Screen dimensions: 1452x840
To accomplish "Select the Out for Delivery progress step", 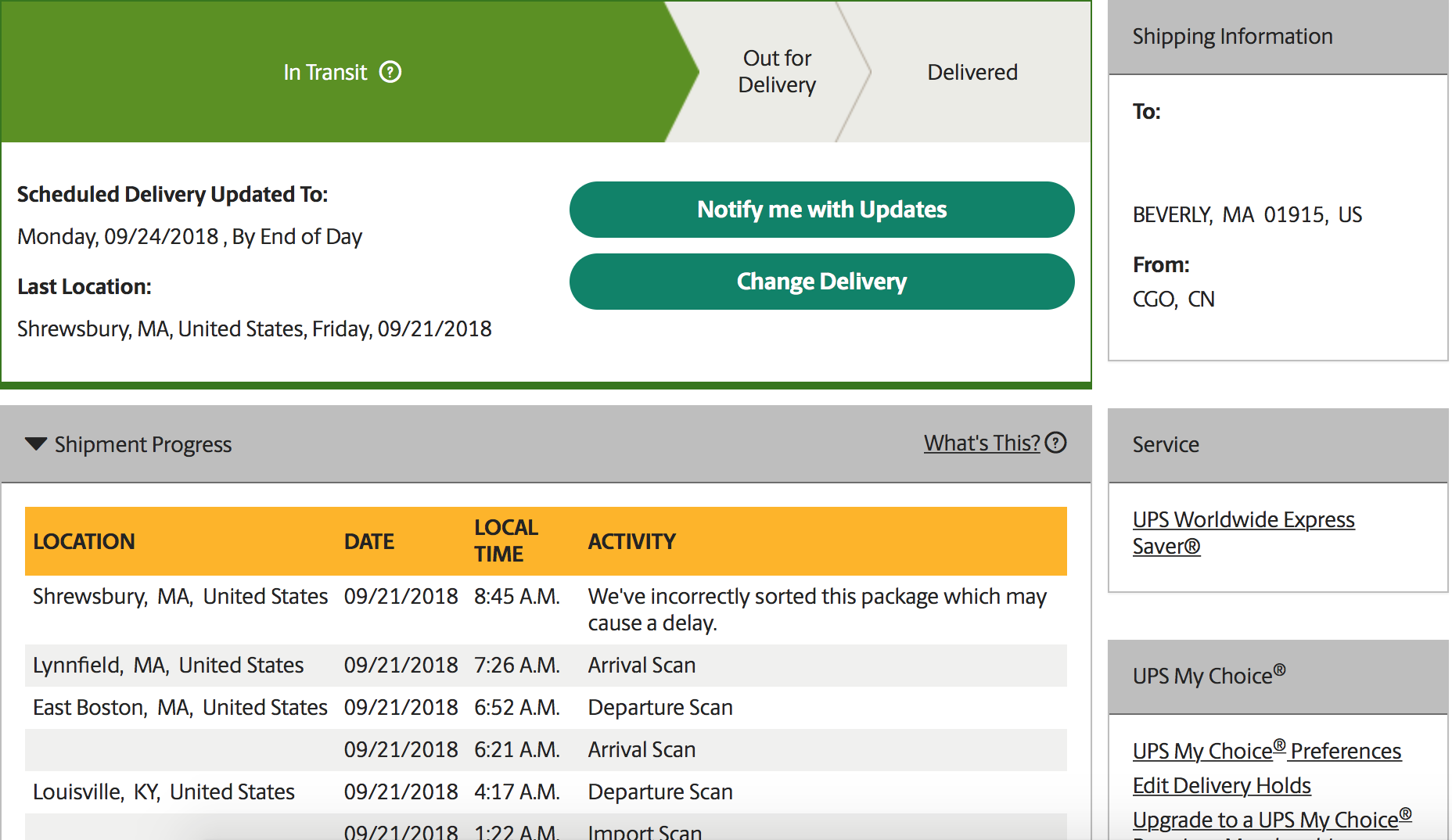I will tap(777, 71).
